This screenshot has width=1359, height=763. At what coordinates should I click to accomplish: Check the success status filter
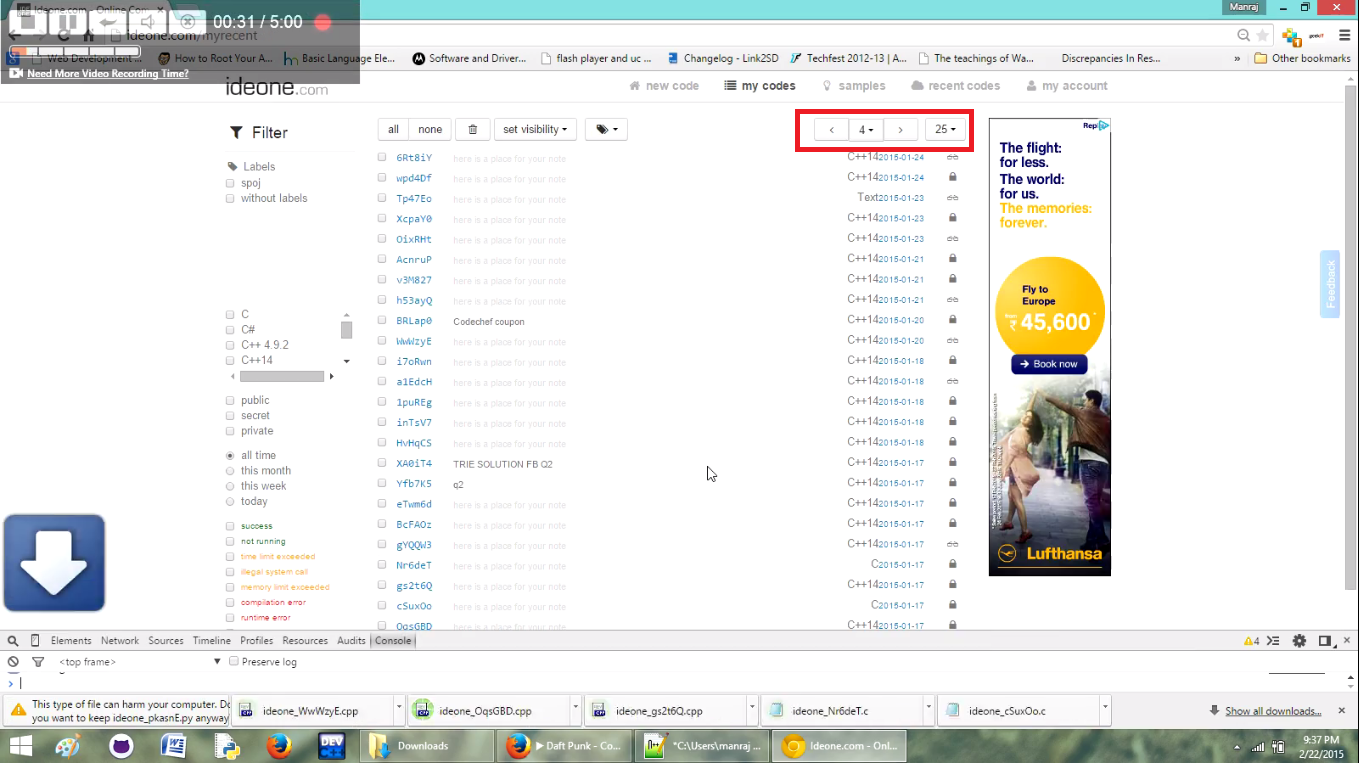[x=230, y=526]
